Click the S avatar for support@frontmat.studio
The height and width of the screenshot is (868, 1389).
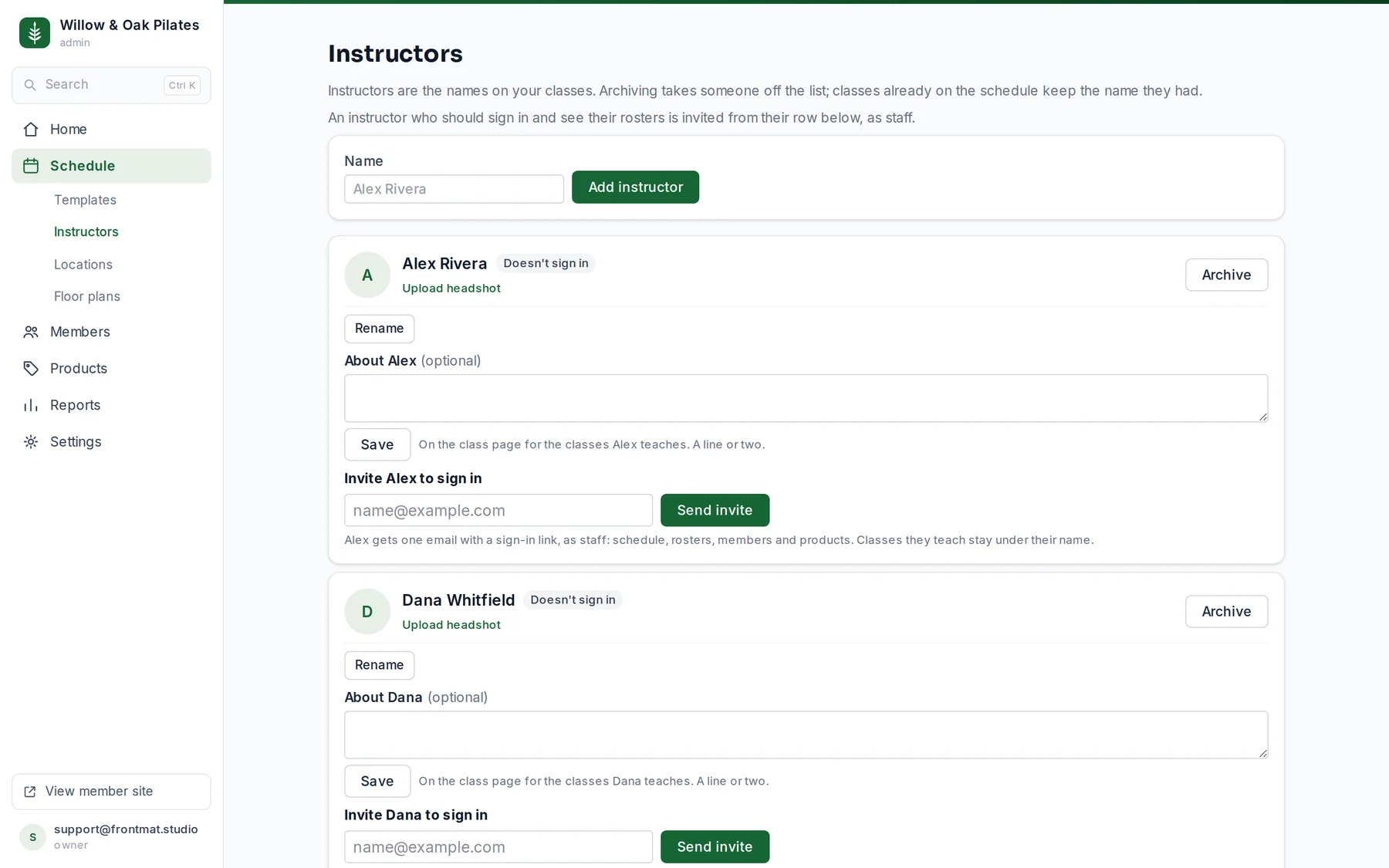pos(32,837)
